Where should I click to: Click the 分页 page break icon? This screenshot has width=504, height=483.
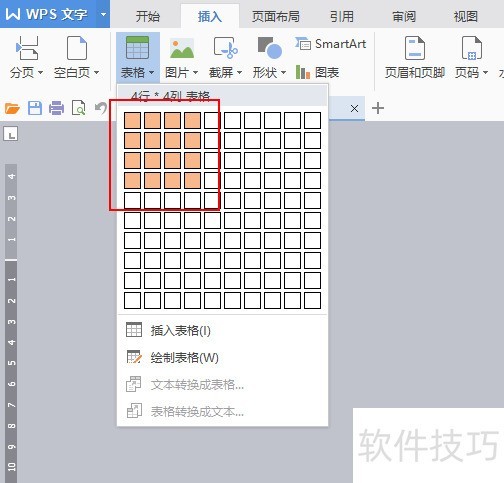tap(27, 48)
